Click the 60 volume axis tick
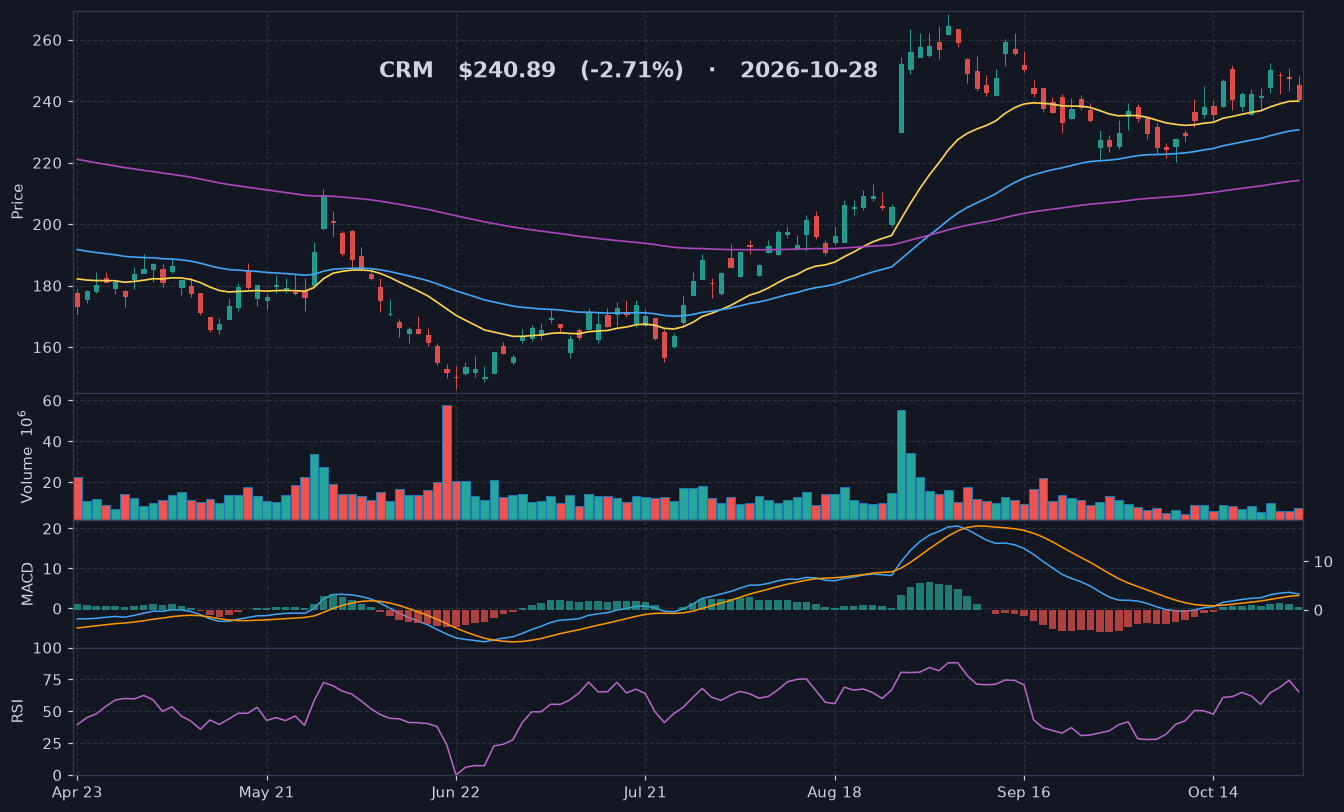 click(53, 401)
